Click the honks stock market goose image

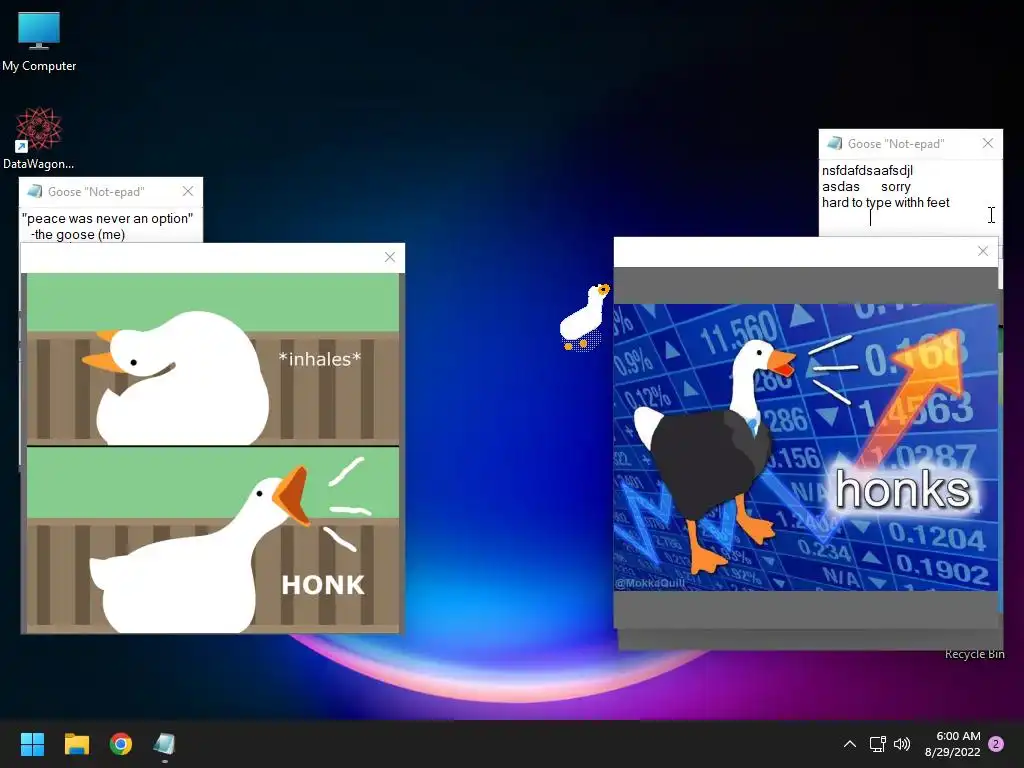[806, 447]
